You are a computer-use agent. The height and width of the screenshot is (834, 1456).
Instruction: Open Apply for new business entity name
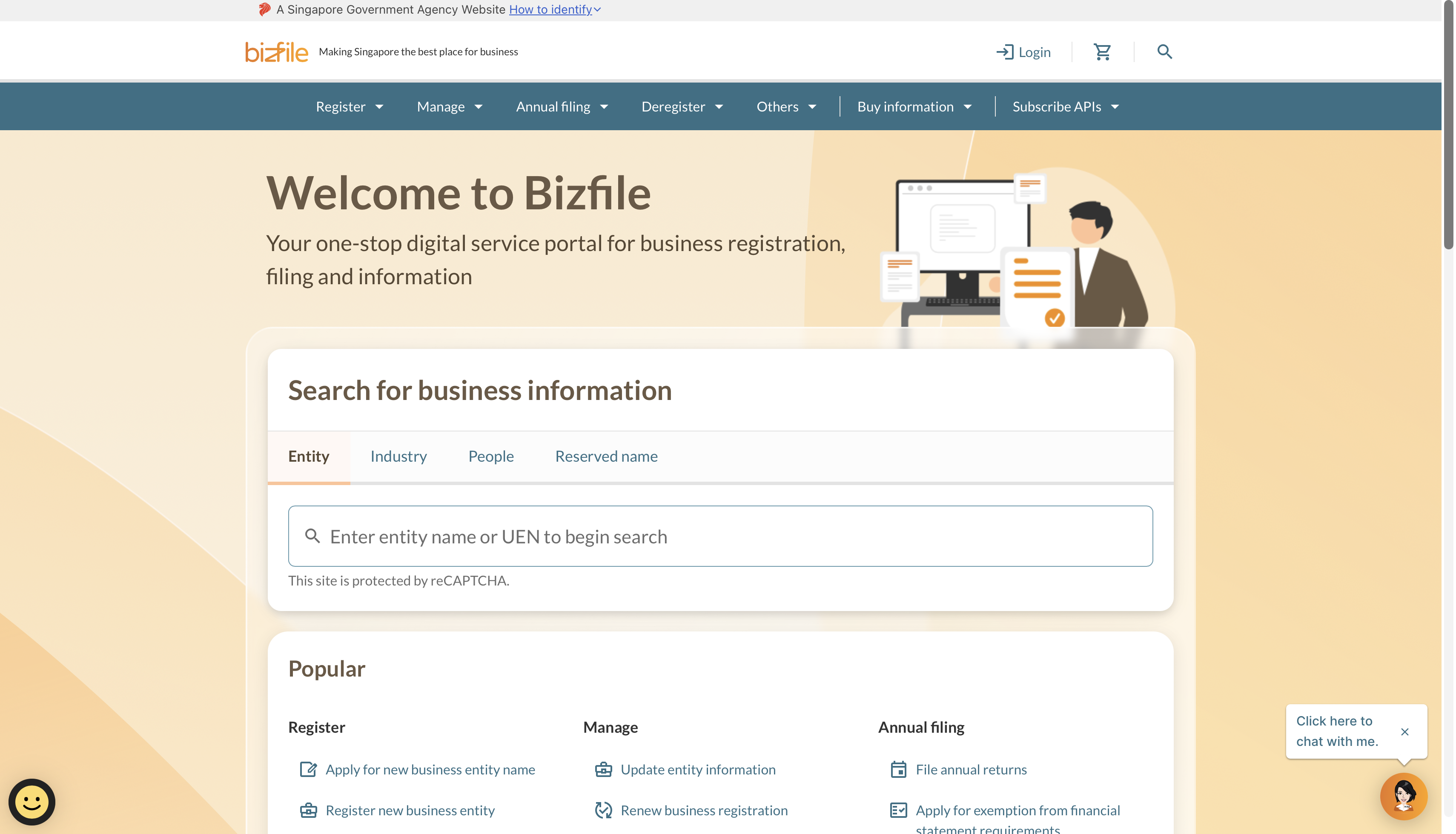(430, 769)
